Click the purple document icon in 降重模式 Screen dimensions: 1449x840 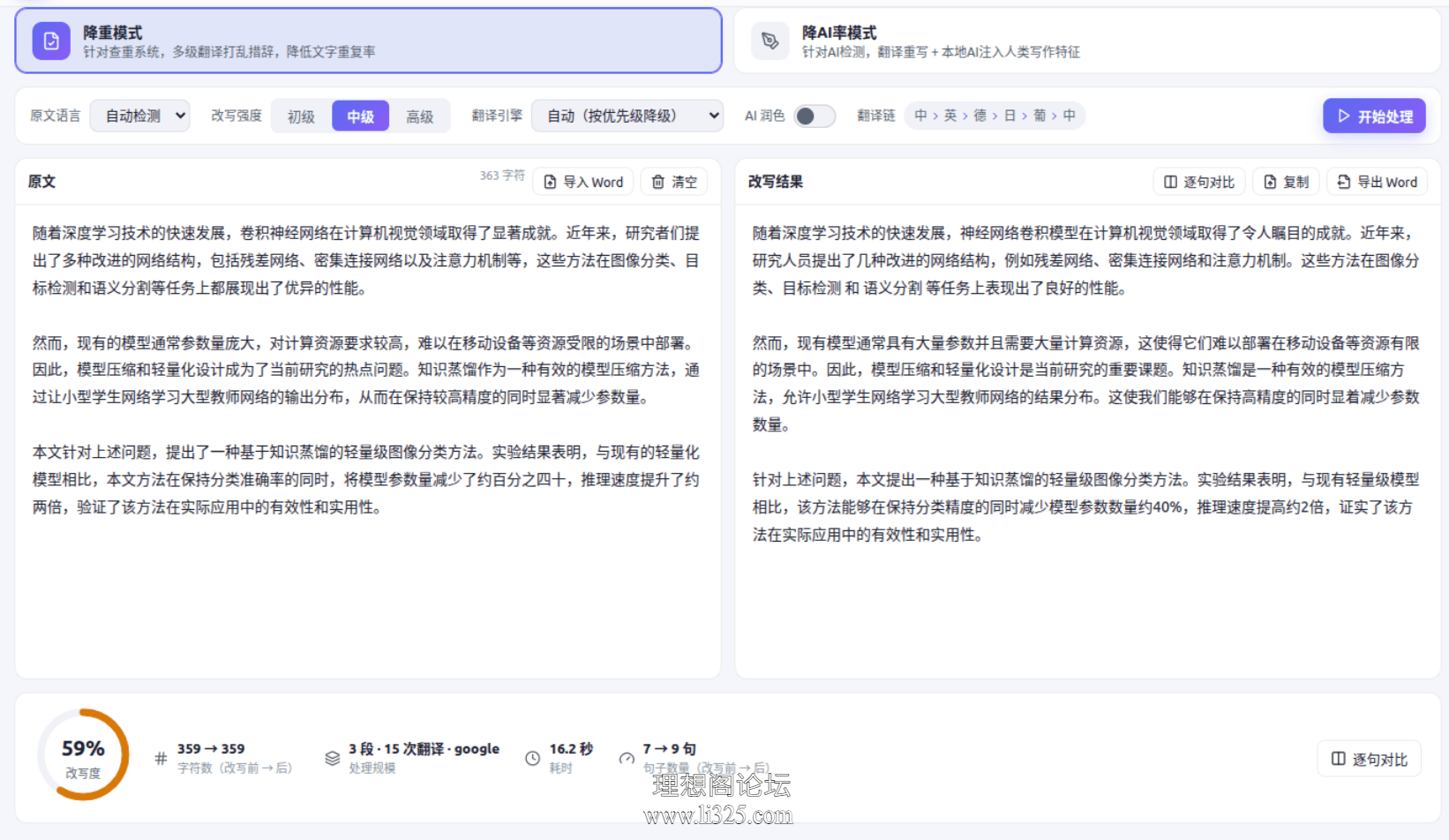[51, 41]
